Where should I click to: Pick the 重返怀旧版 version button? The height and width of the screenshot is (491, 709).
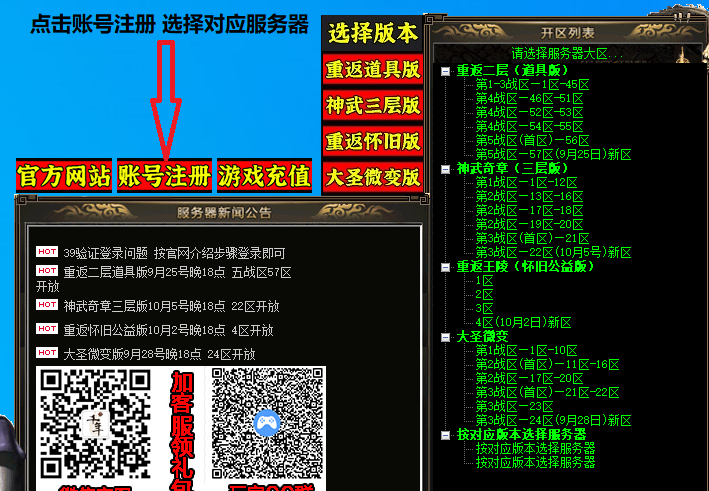(373, 141)
